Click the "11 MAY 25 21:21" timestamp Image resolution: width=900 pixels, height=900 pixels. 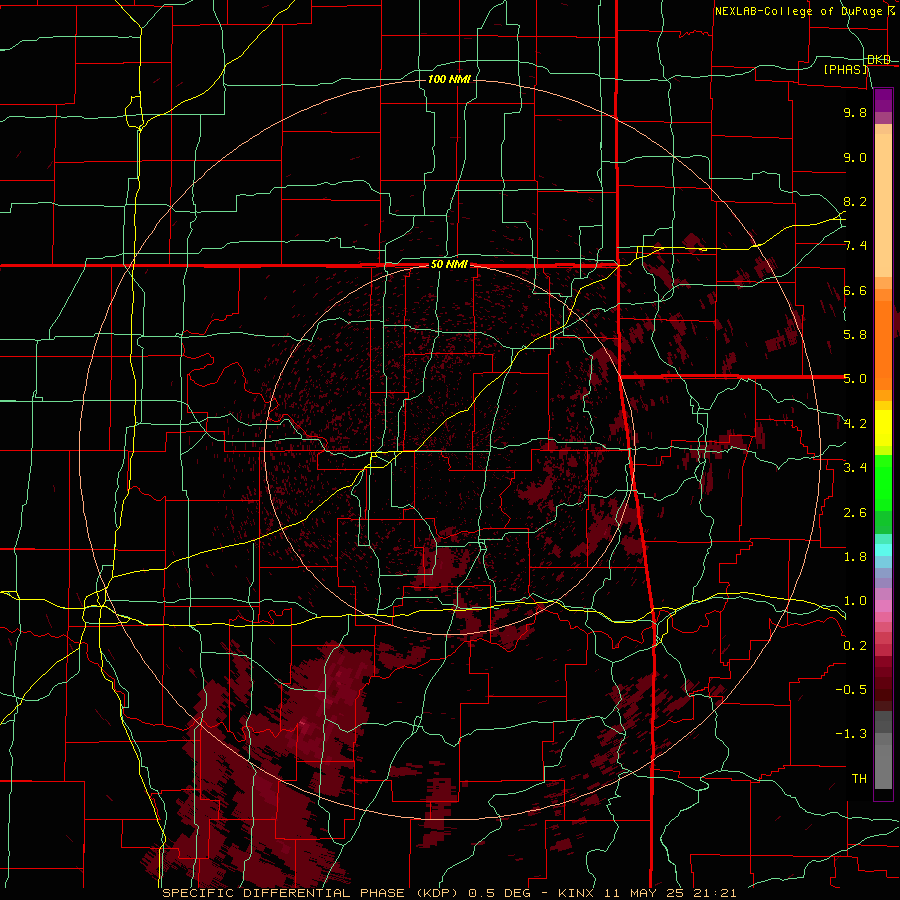[670, 893]
